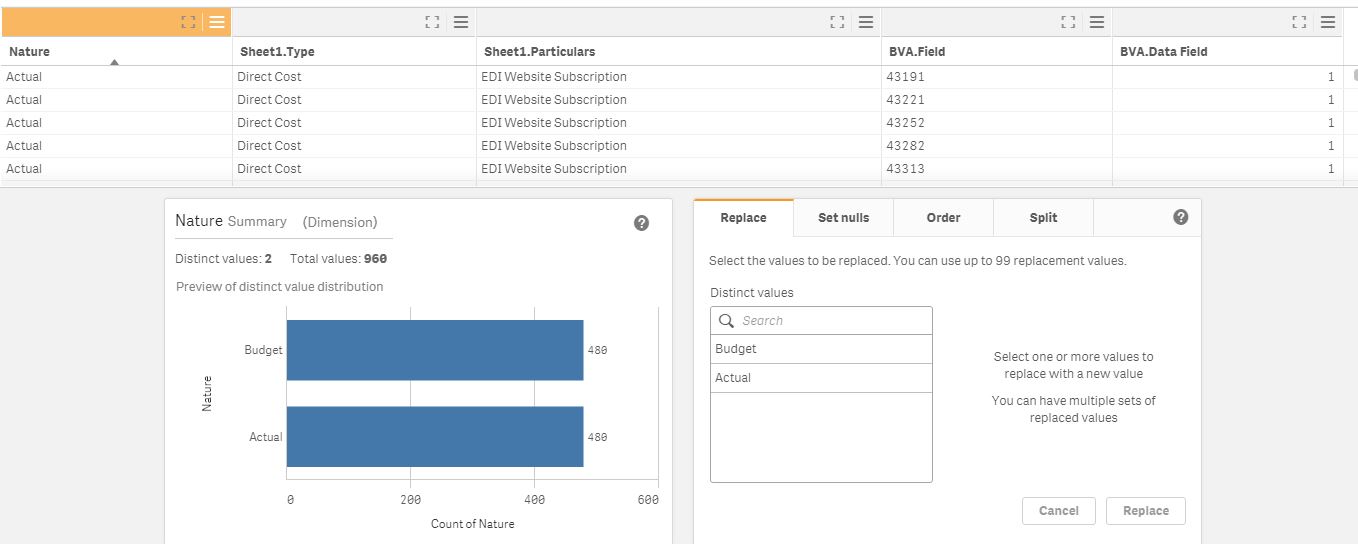
Task: Select Budget in the distinct values list
Action: [x=736, y=349]
